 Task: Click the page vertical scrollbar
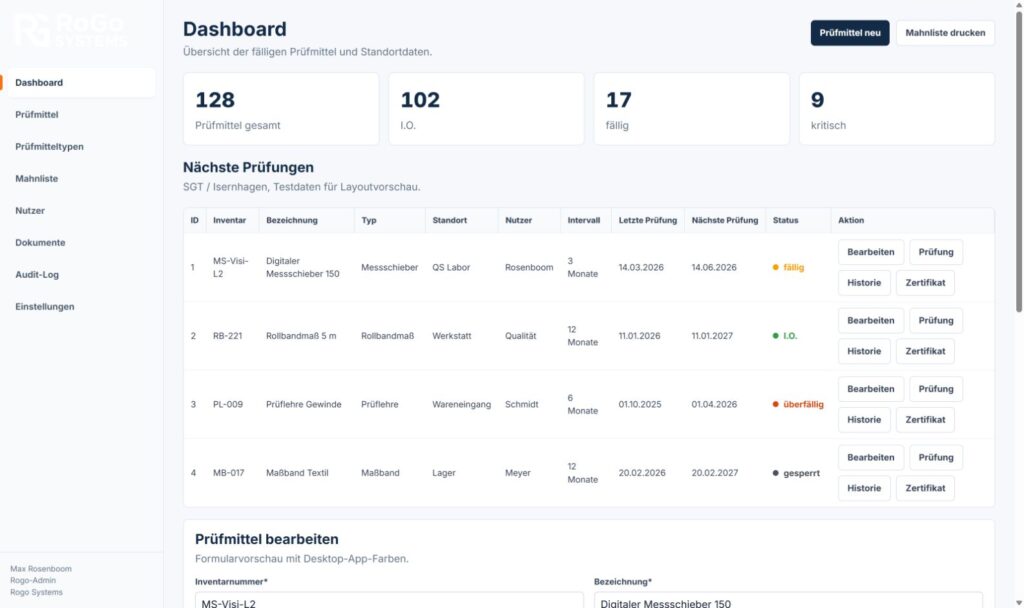(x=1019, y=160)
